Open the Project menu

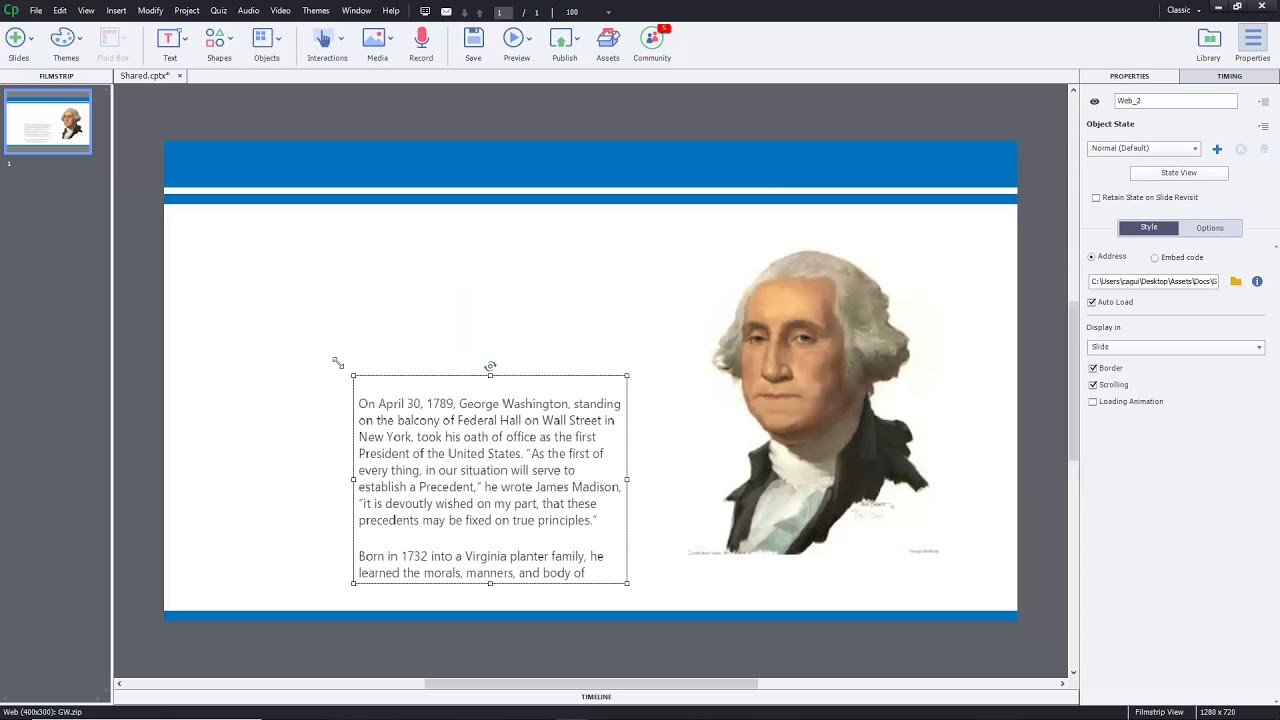coord(187,11)
